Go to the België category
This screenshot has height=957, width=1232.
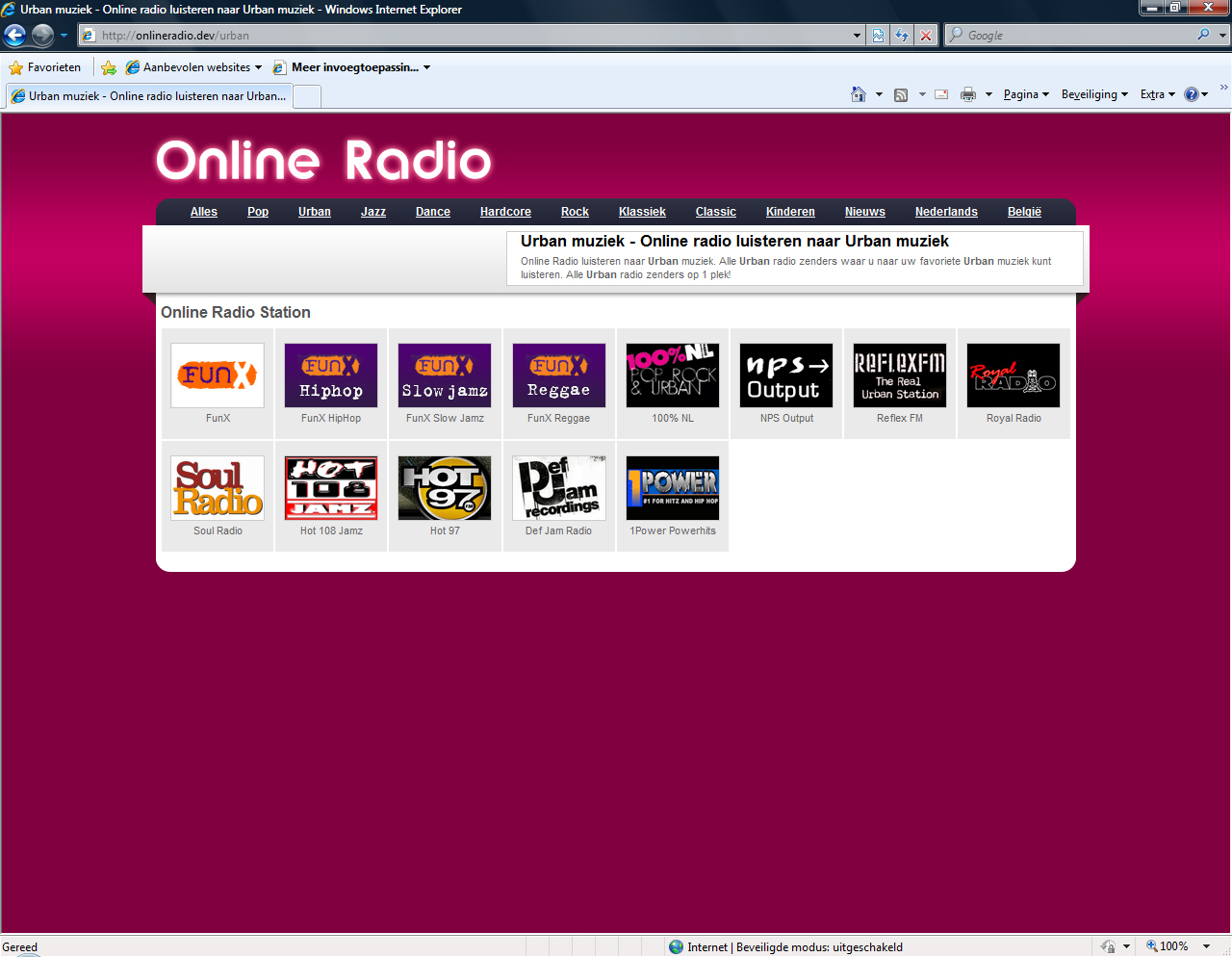click(1024, 212)
